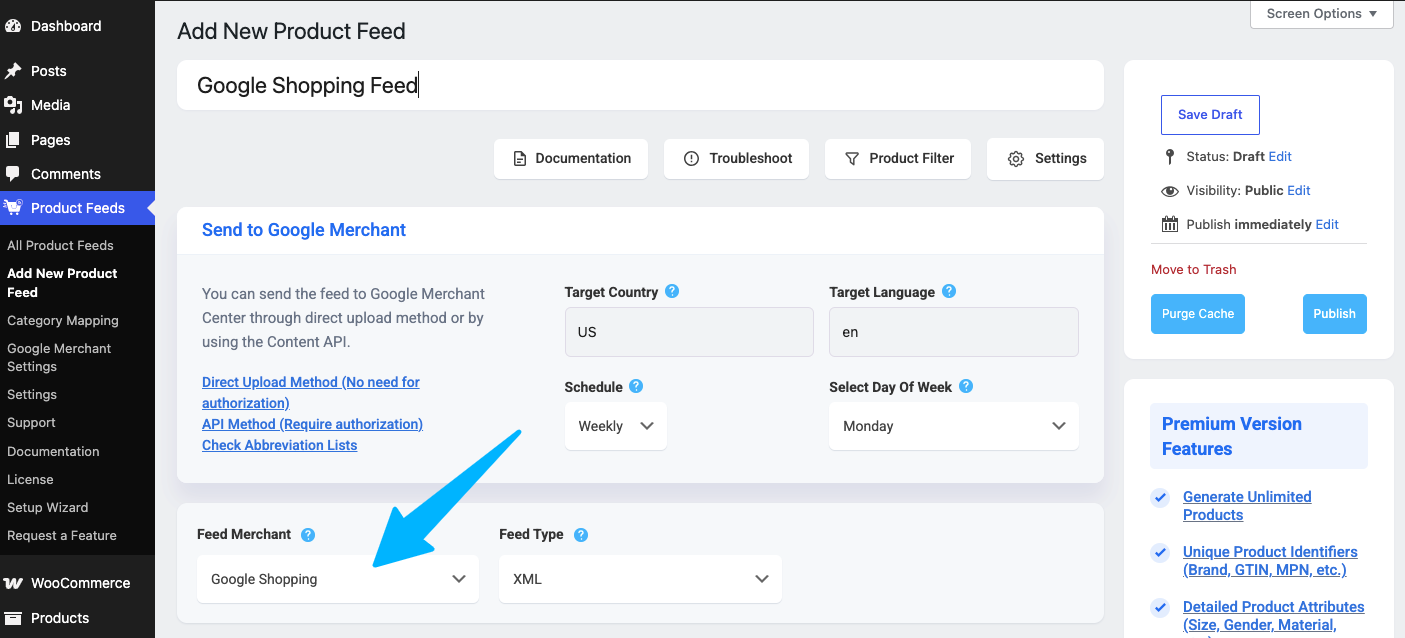Screen dimensions: 1405x638
Task: Open License submenu item
Action: [30, 480]
